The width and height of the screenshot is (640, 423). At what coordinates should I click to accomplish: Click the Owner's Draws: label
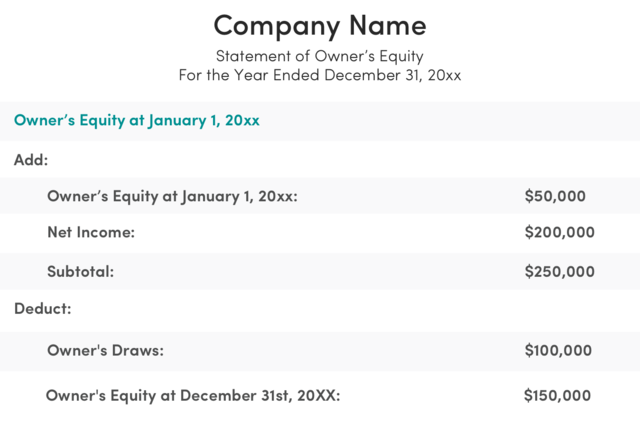pyautogui.click(x=106, y=350)
